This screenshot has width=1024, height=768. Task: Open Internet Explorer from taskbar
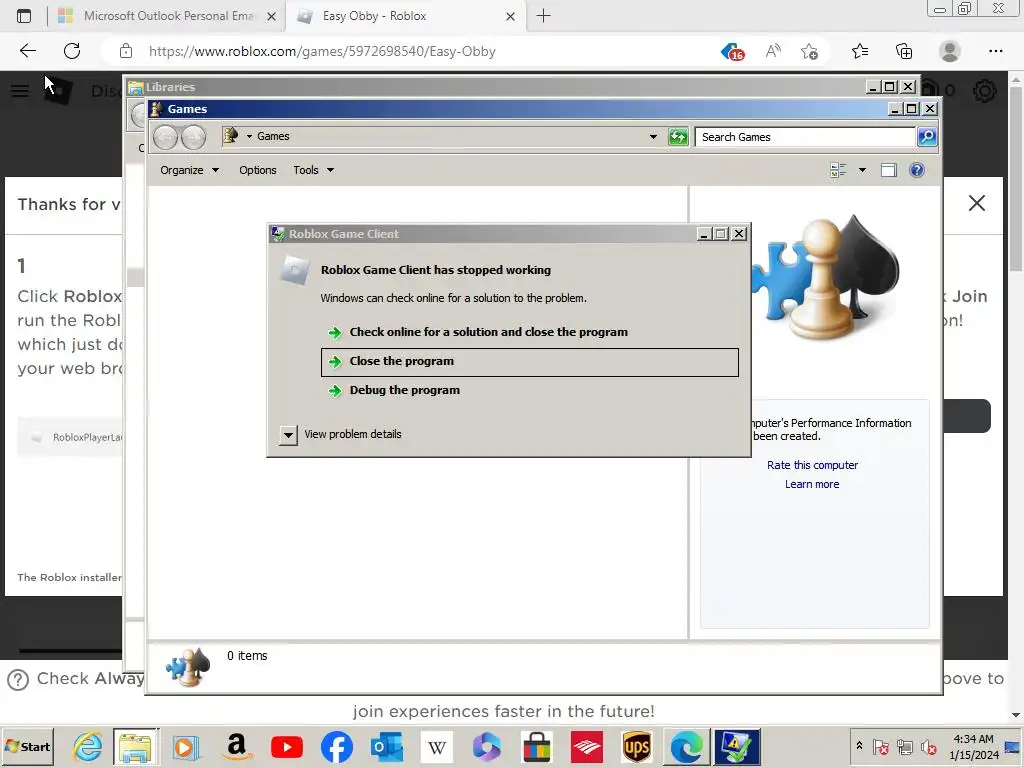[88, 746]
